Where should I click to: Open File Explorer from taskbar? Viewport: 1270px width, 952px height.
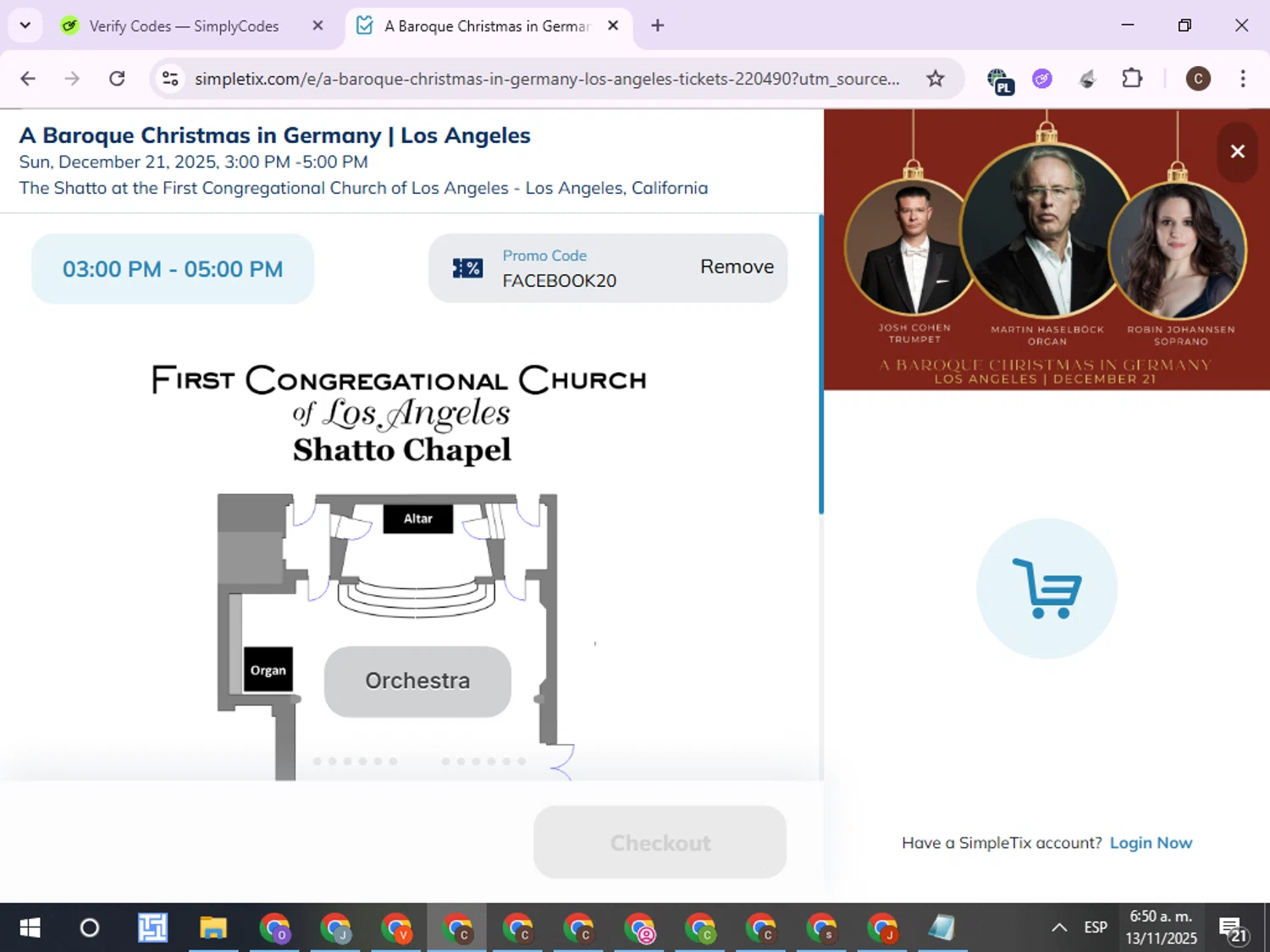213,927
